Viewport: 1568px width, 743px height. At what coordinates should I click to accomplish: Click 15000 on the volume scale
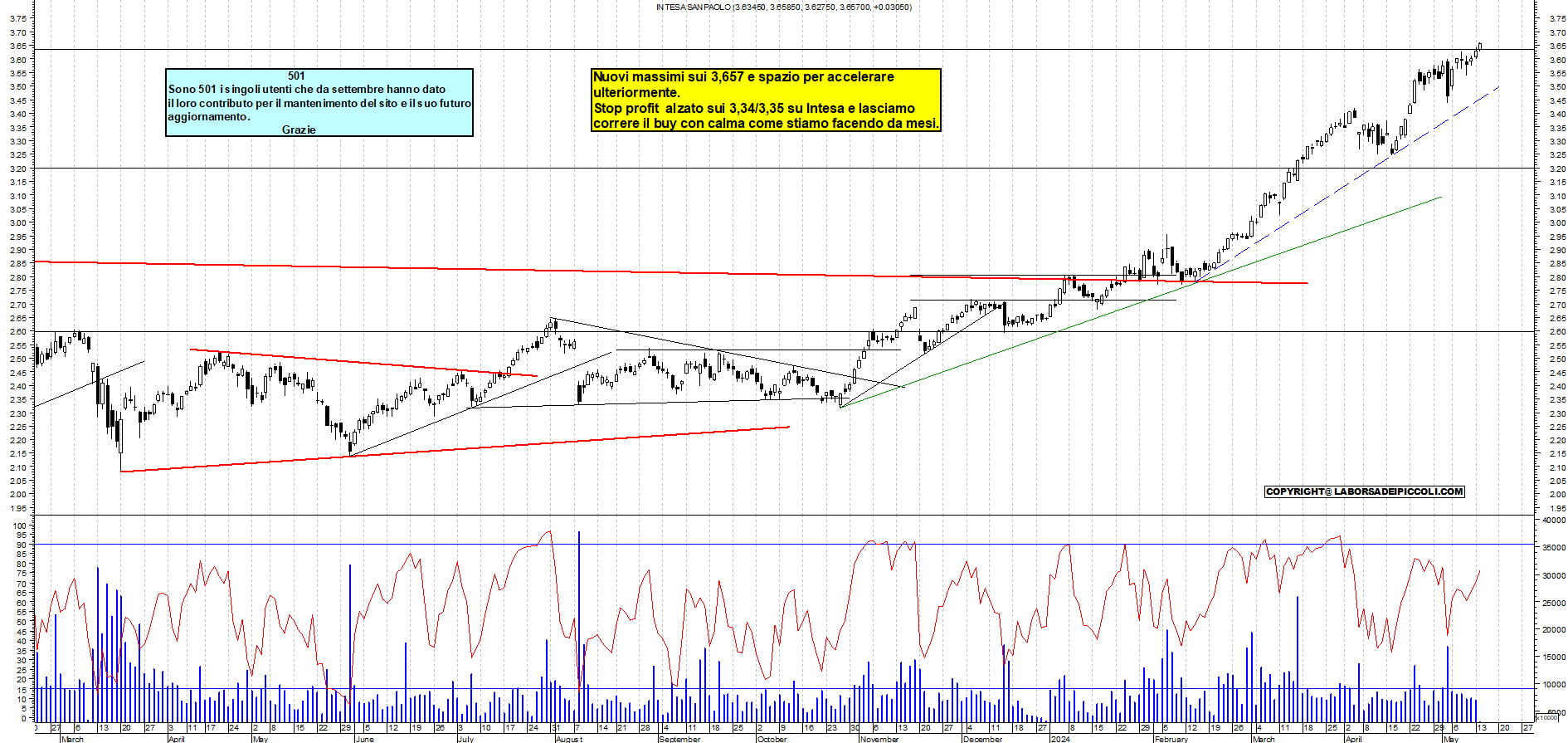point(1553,657)
